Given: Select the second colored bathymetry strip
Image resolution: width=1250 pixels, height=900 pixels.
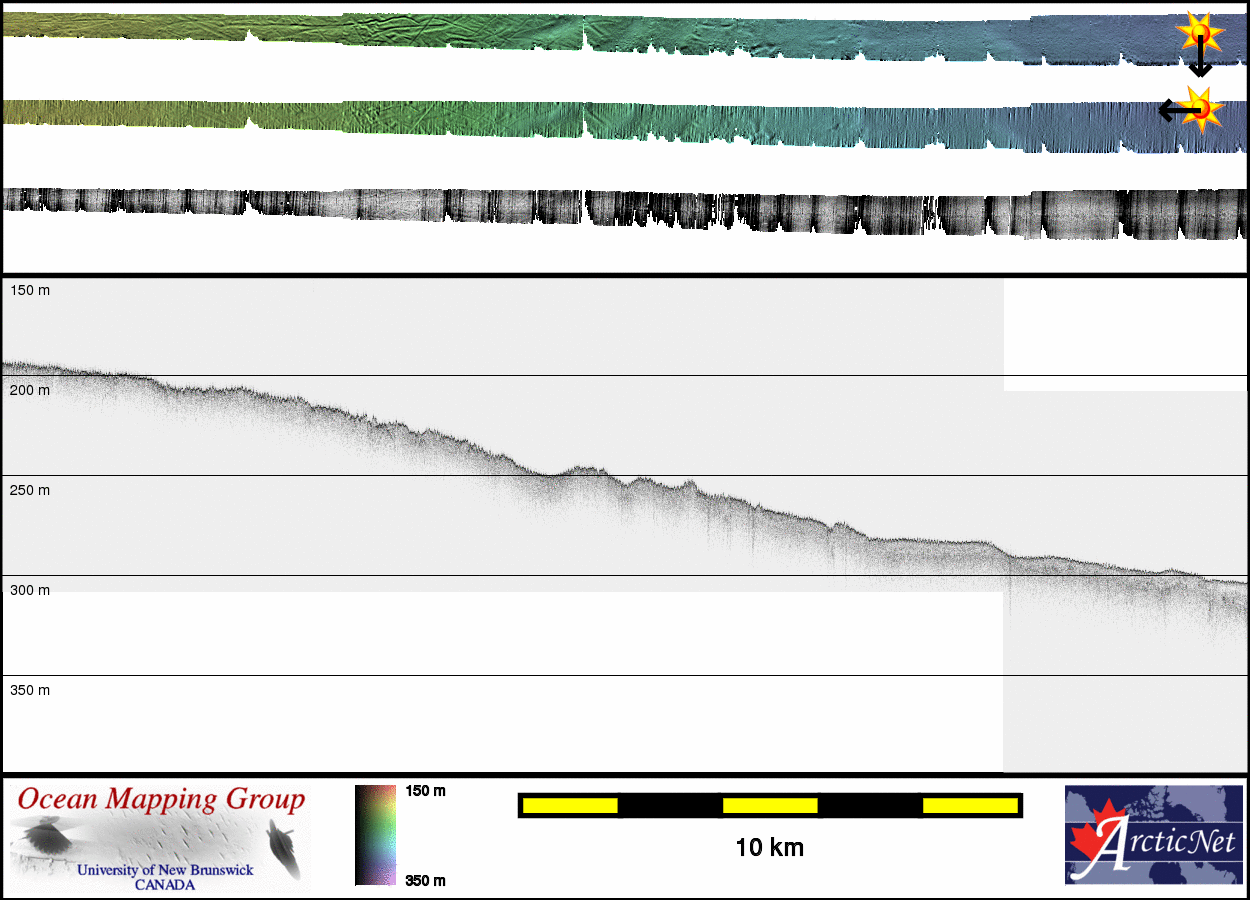Looking at the screenshot, I should tap(600, 124).
